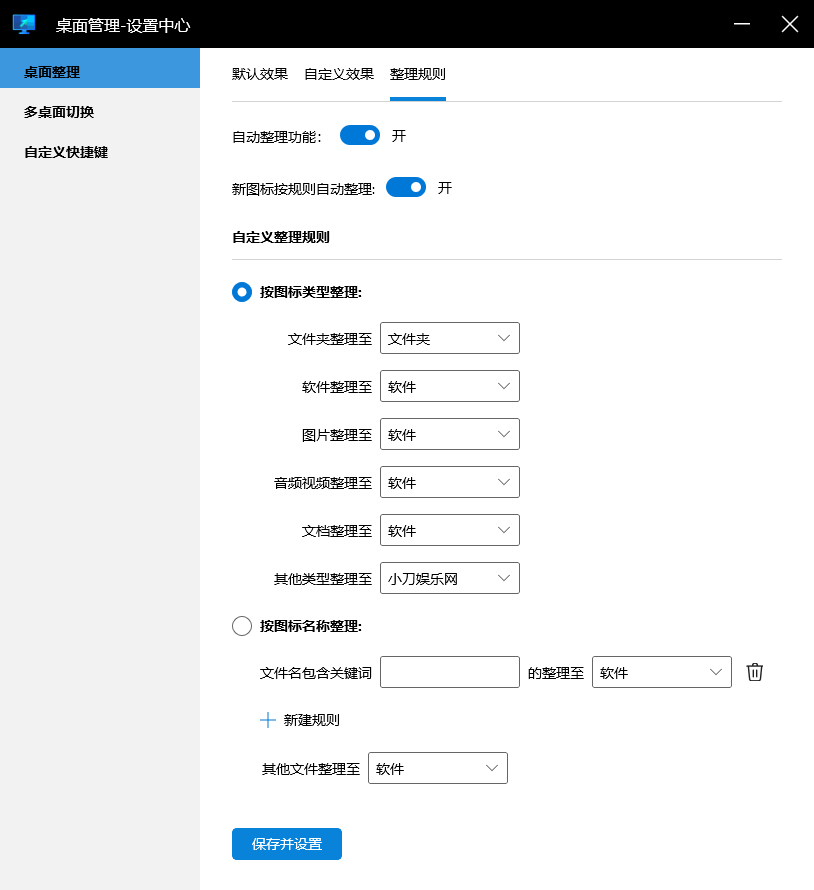
Task: Click the keyword input field
Action: coord(449,672)
